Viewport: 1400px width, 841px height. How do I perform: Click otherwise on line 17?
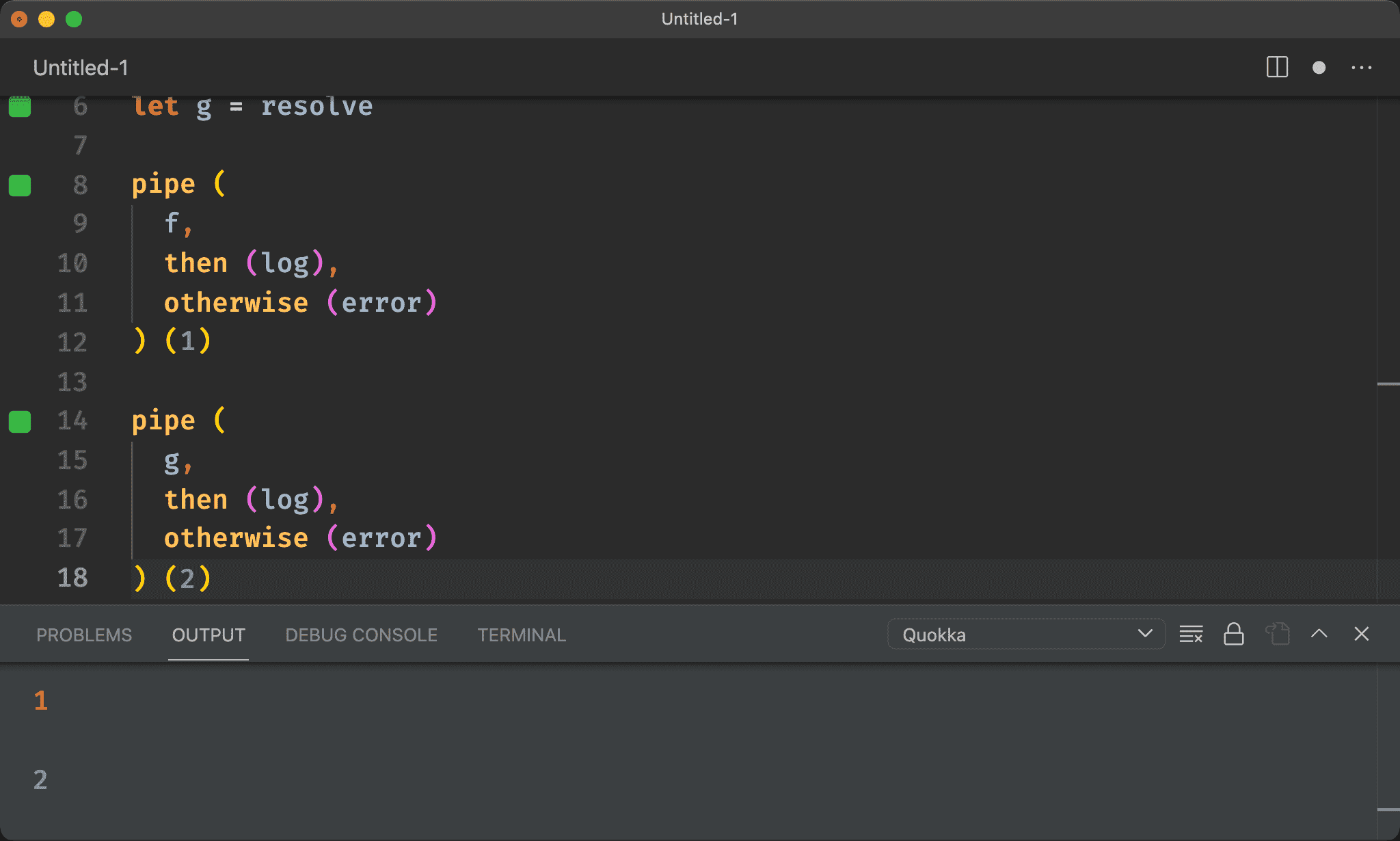click(x=236, y=539)
